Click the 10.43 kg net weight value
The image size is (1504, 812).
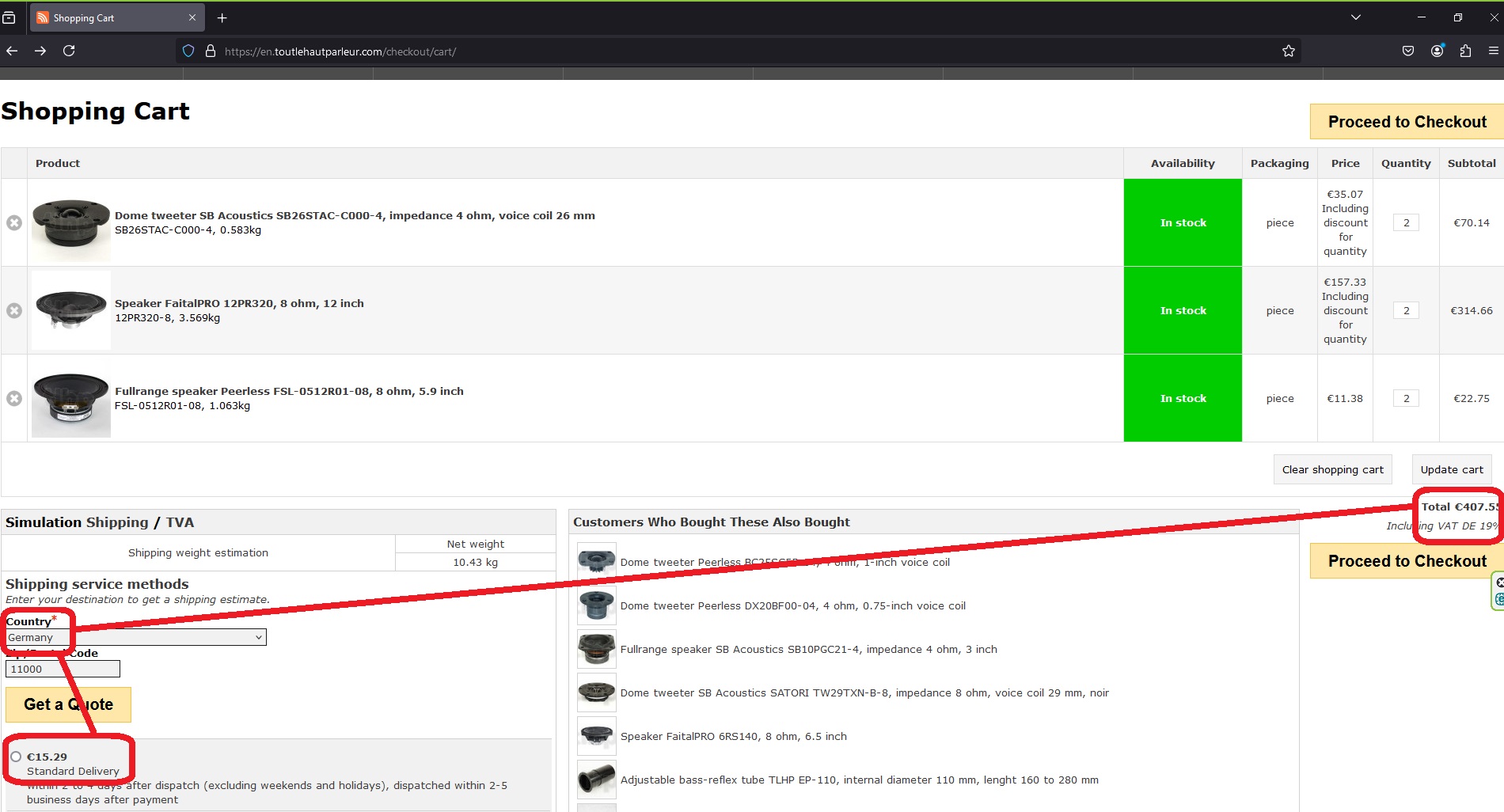pos(475,562)
